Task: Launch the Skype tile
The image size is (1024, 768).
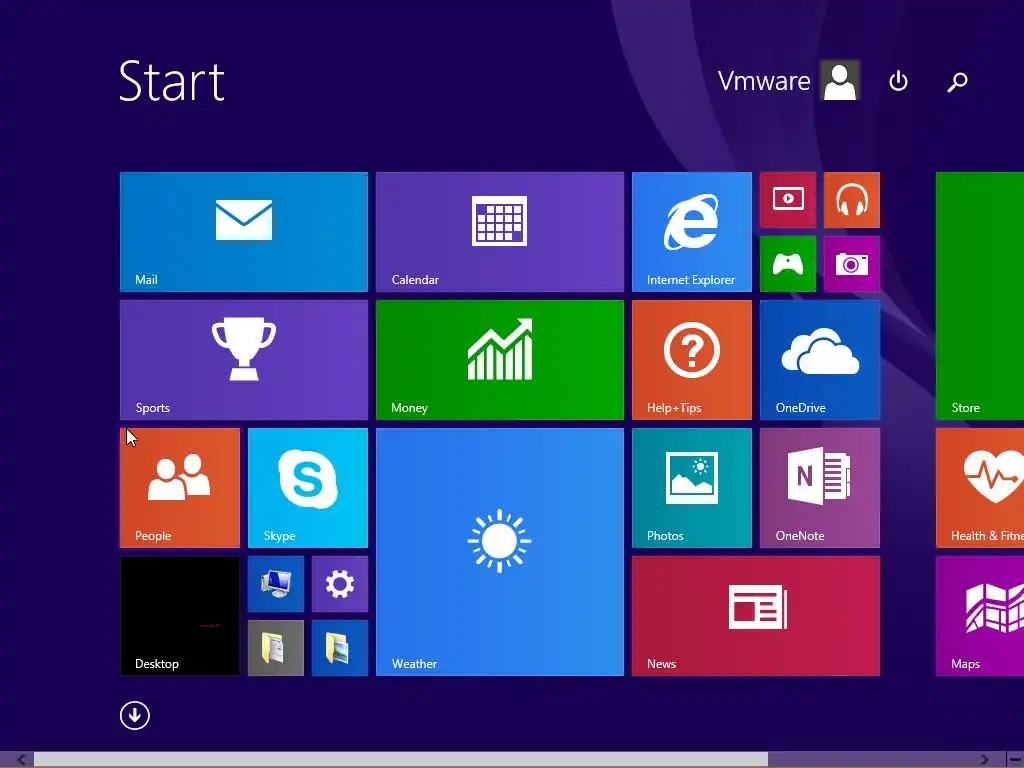Action: pyautogui.click(x=308, y=488)
